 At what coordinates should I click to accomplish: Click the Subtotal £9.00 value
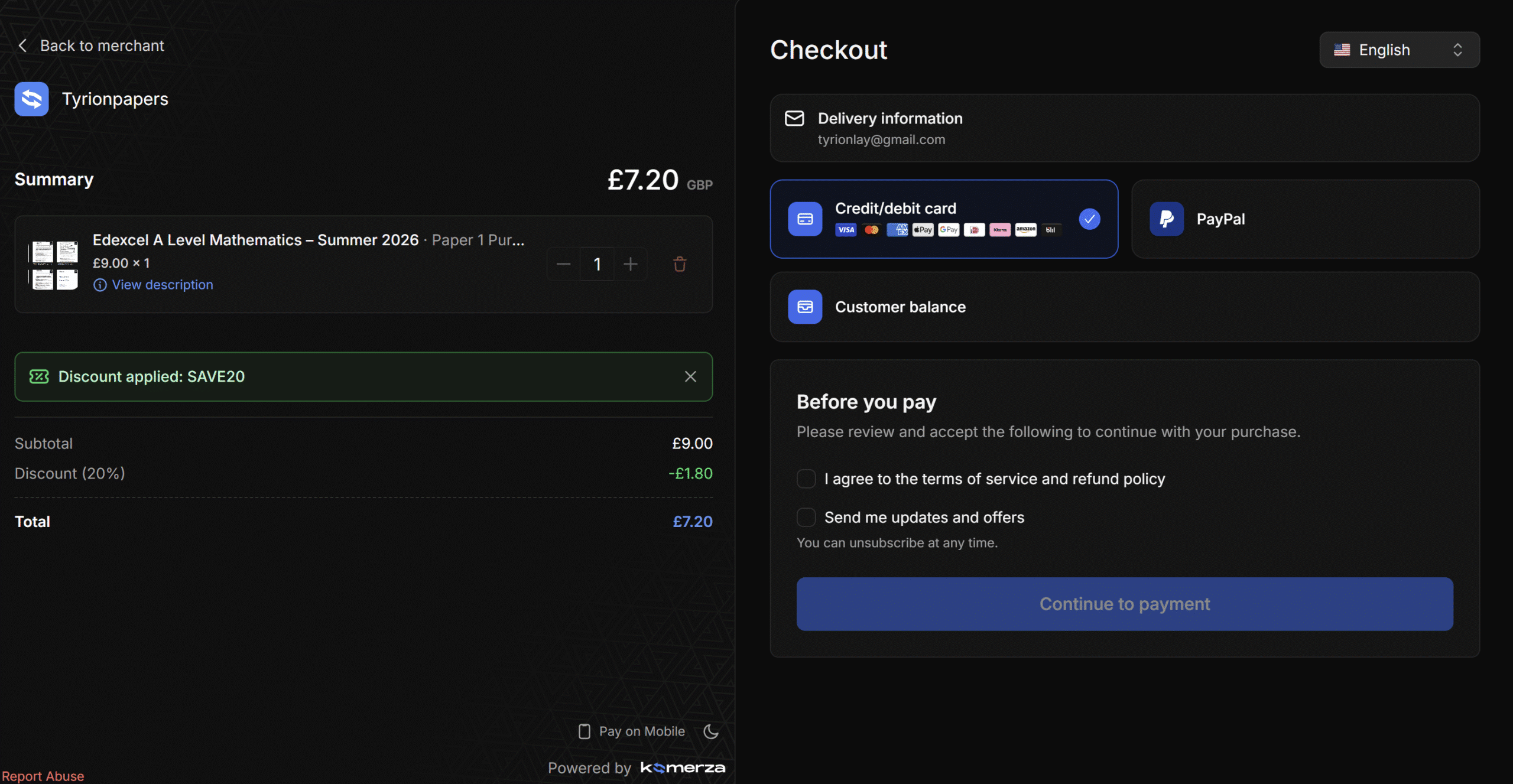[x=692, y=443]
